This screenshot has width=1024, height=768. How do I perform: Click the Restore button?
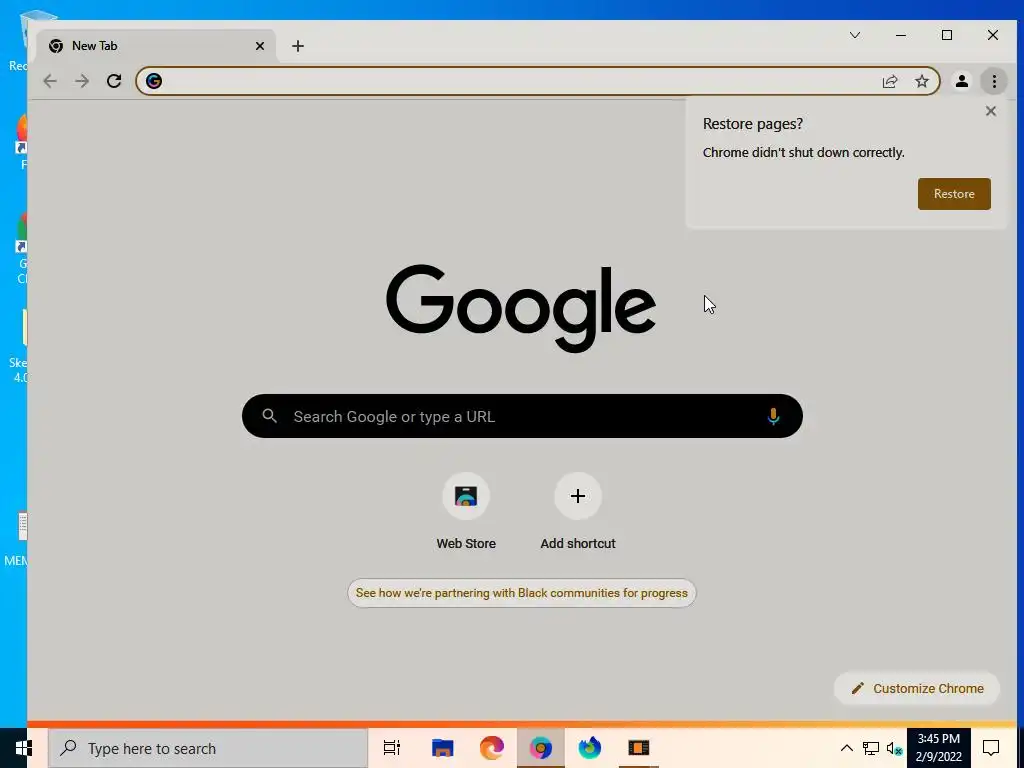point(954,194)
